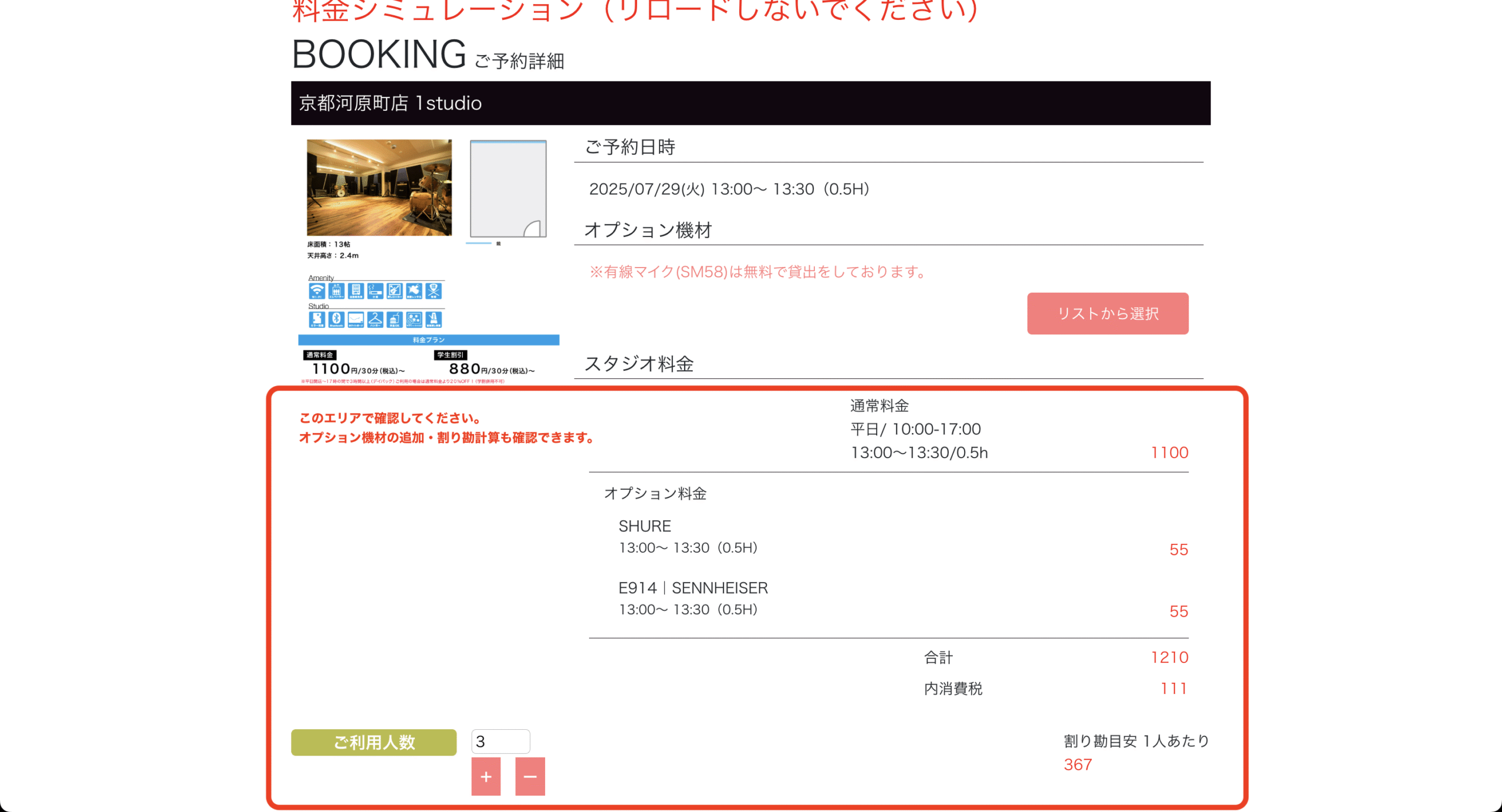The image size is (1502, 812).
Task: Click the Bluetooth studio icon
Action: tap(336, 320)
